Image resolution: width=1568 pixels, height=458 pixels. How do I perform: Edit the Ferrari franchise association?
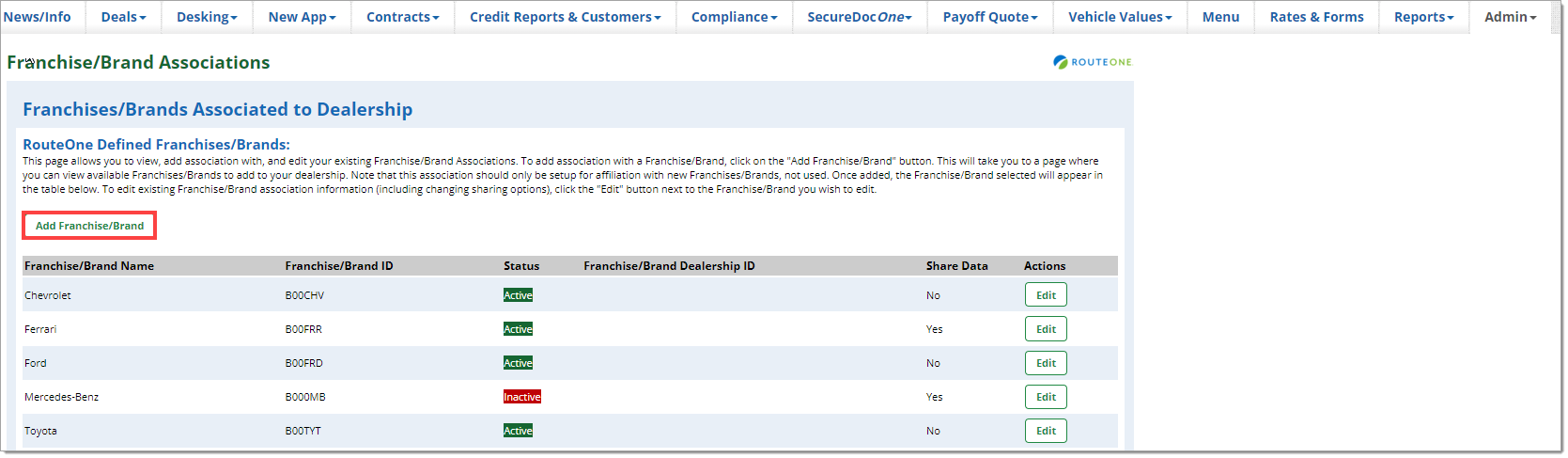pos(1046,329)
